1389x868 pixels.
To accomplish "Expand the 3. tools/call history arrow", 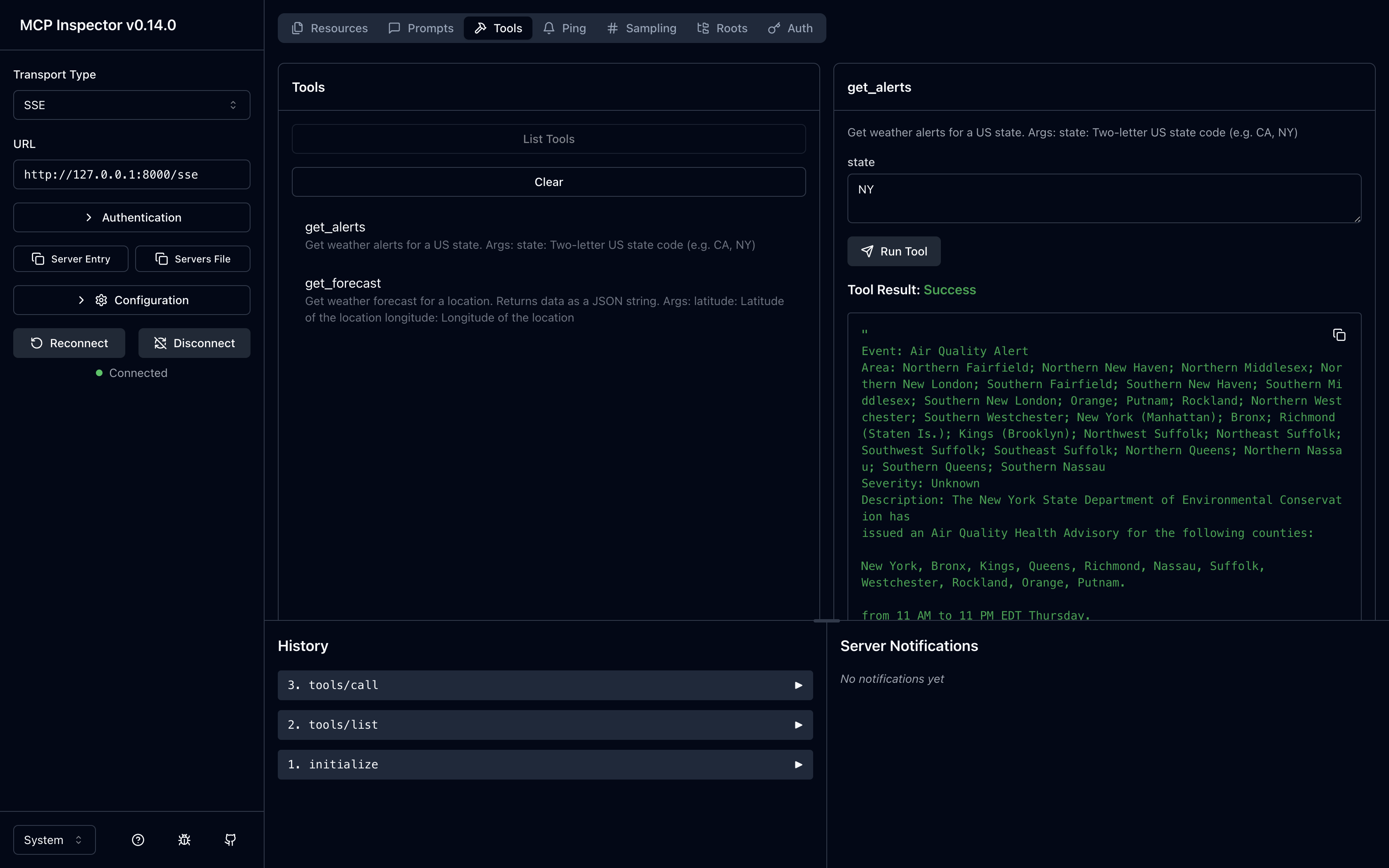I will tap(798, 685).
